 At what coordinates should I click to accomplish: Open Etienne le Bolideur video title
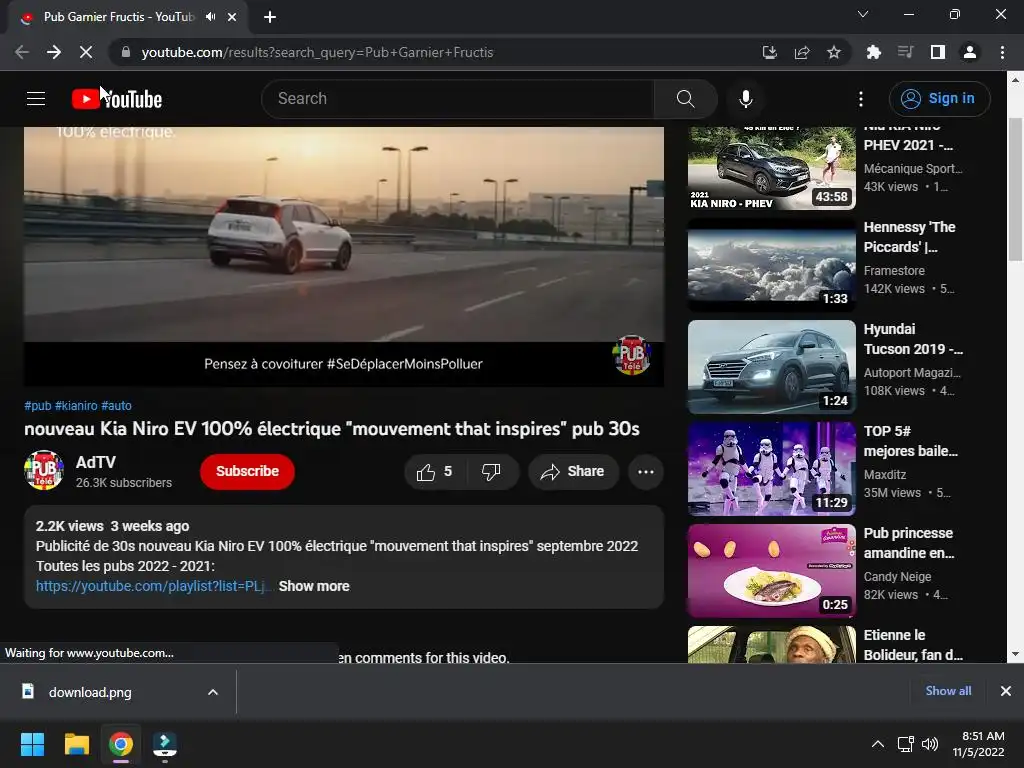pos(913,645)
